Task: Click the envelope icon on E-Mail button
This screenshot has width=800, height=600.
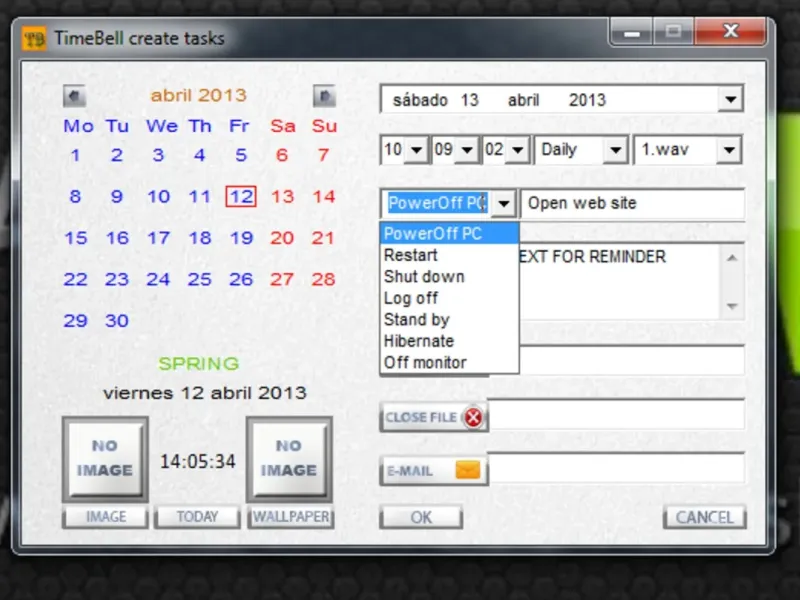Action: [x=467, y=470]
